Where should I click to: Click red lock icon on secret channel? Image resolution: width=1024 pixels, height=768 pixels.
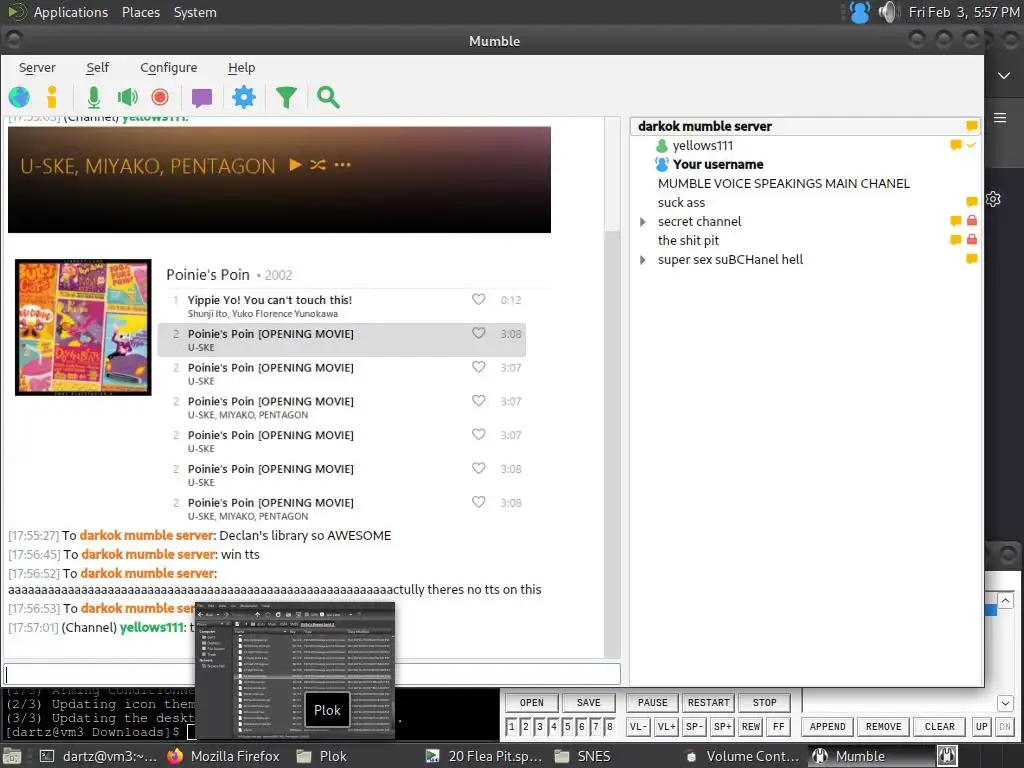pos(972,221)
